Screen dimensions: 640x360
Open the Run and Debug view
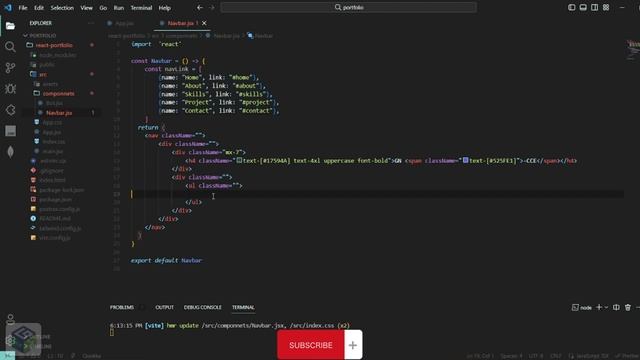coord(10,89)
